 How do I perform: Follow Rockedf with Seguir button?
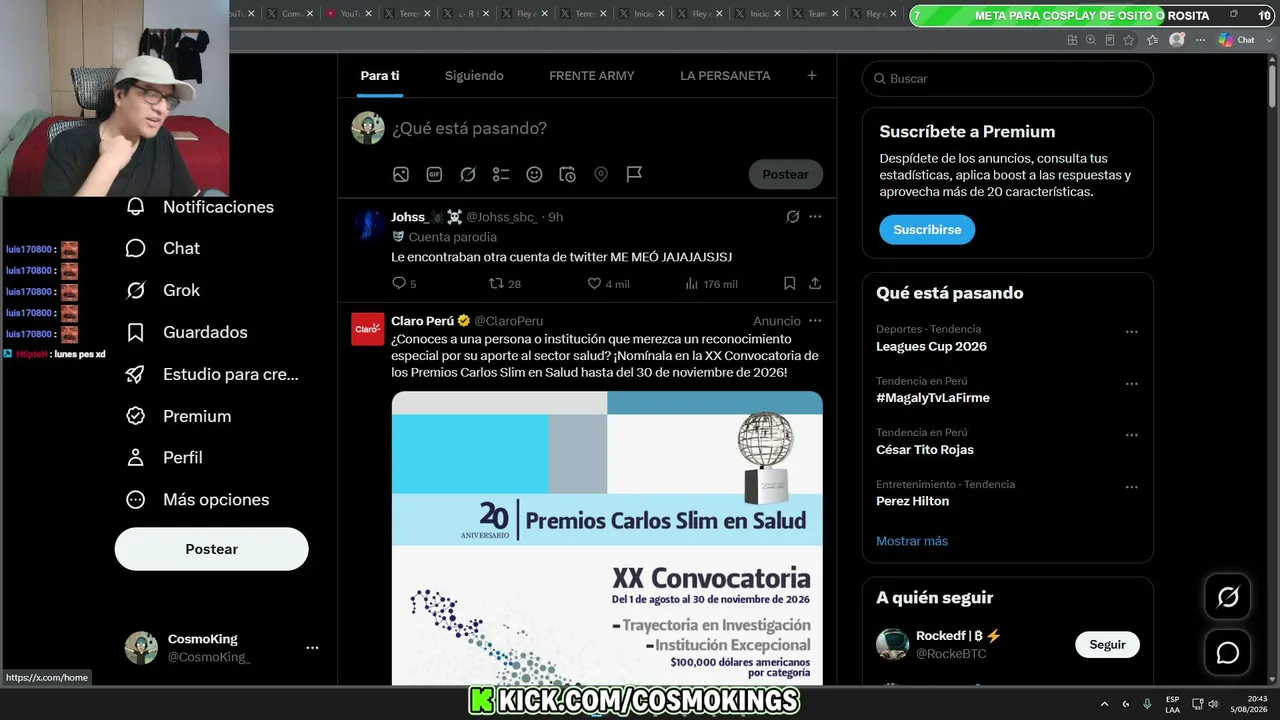click(x=1107, y=645)
